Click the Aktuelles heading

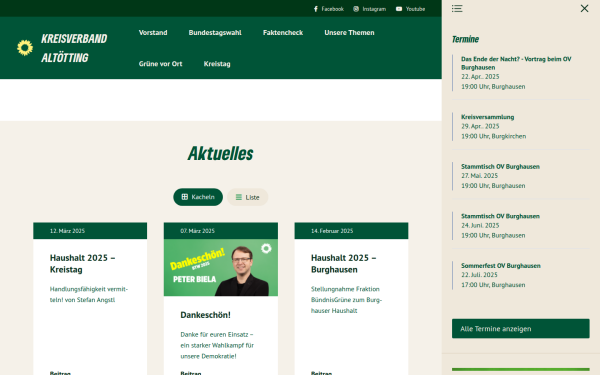tap(220, 153)
